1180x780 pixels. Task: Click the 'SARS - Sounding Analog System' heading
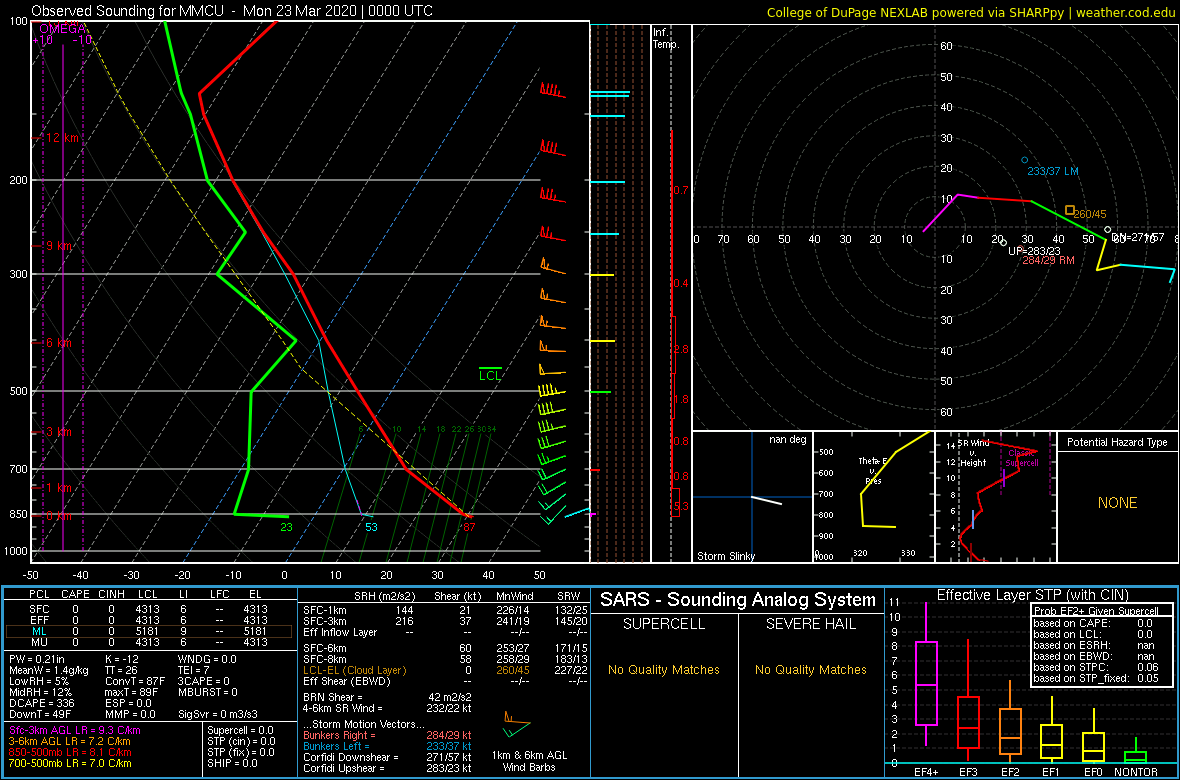pos(738,600)
